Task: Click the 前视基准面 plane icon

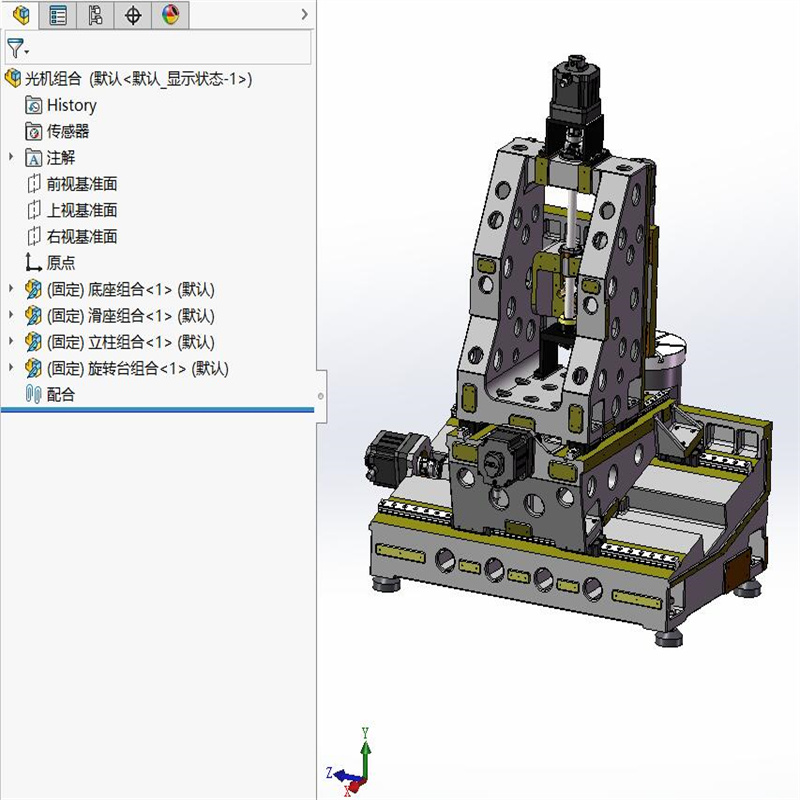Action: click(34, 184)
